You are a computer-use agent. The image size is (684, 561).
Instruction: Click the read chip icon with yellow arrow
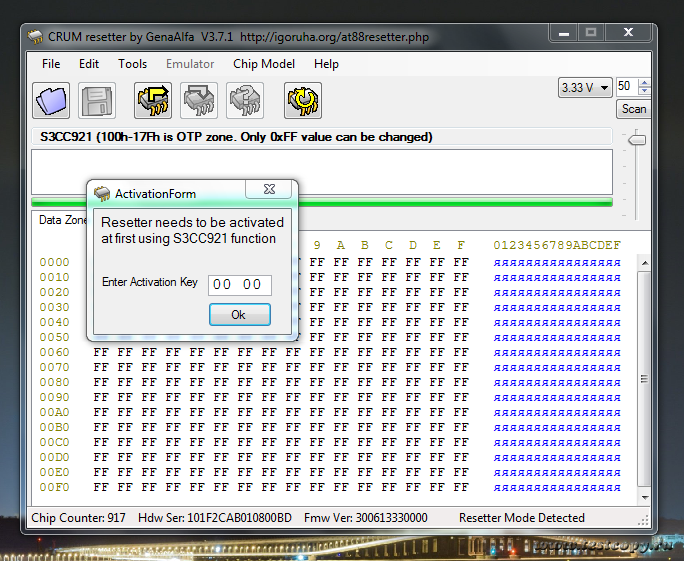tap(153, 101)
